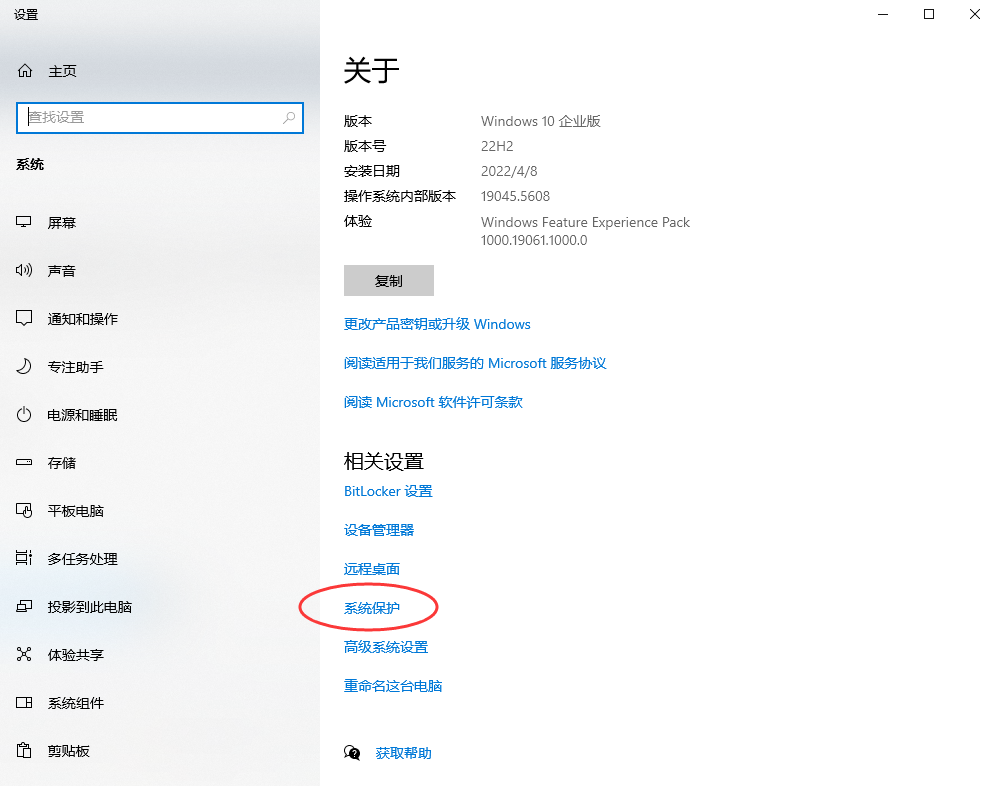Go to 主页 settings home
992x786 pixels.
tap(62, 70)
